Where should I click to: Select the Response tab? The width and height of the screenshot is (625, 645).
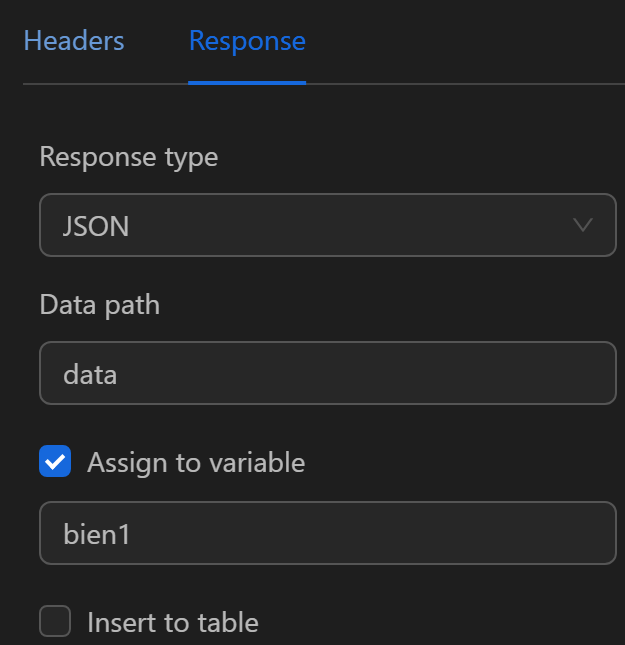tap(247, 42)
